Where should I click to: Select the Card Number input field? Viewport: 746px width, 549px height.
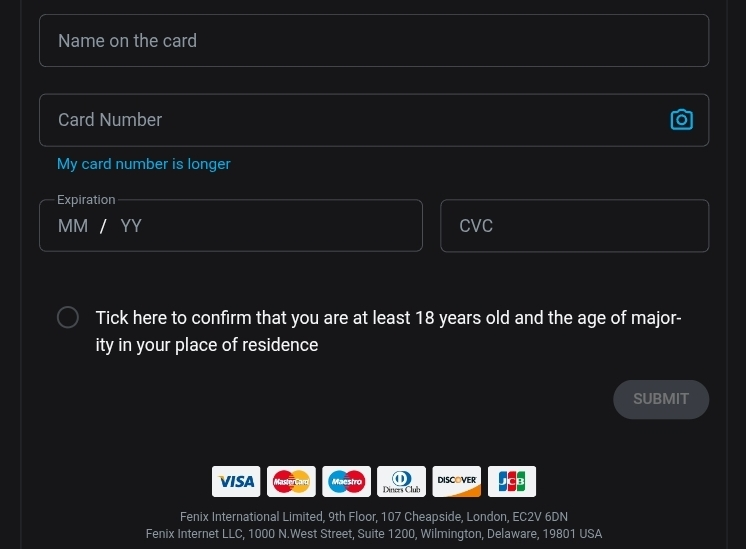click(350, 120)
